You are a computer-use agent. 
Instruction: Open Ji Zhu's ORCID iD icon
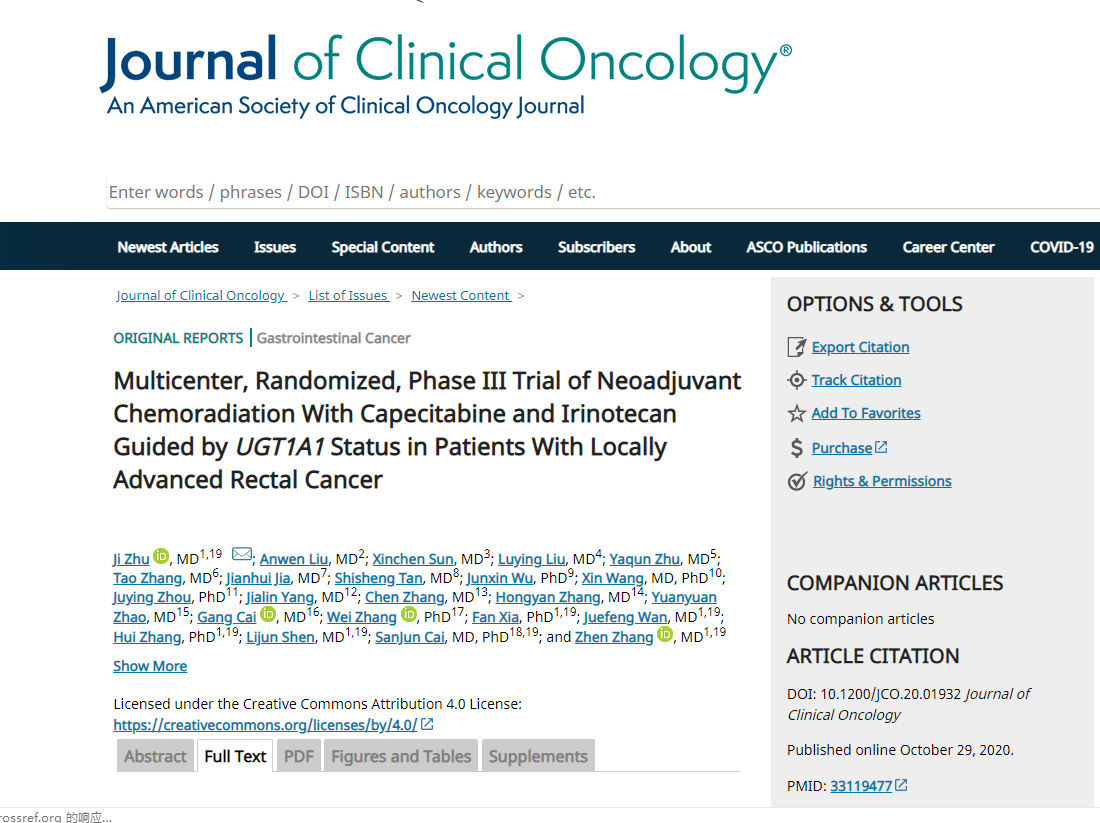point(161,557)
